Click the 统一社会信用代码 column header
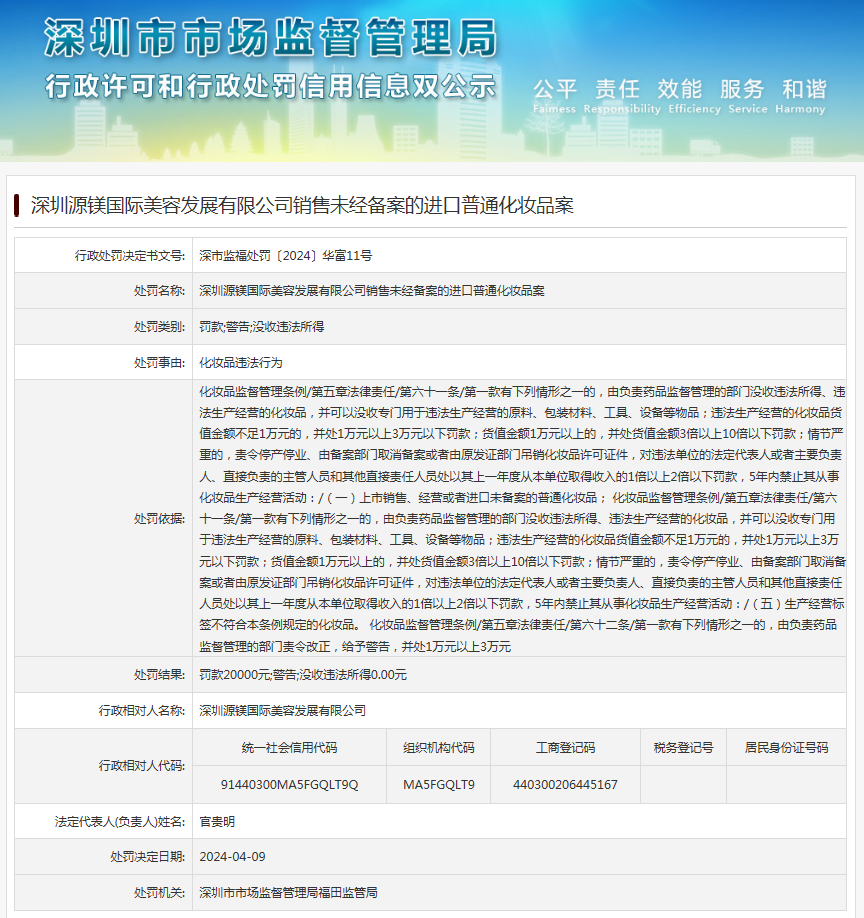Viewport: 864px width, 918px height. coord(289,748)
